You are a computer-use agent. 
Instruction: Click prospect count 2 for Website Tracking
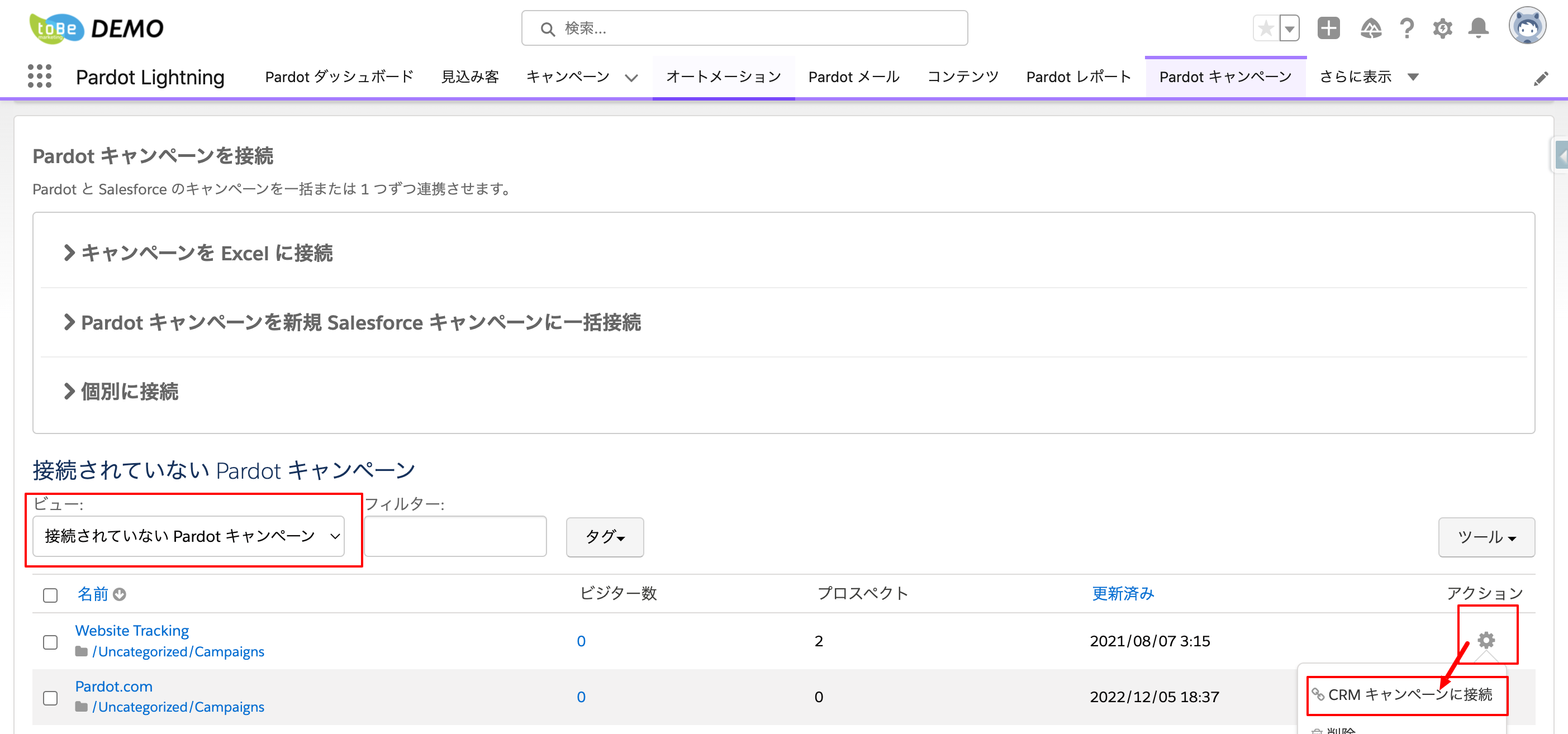[819, 641]
